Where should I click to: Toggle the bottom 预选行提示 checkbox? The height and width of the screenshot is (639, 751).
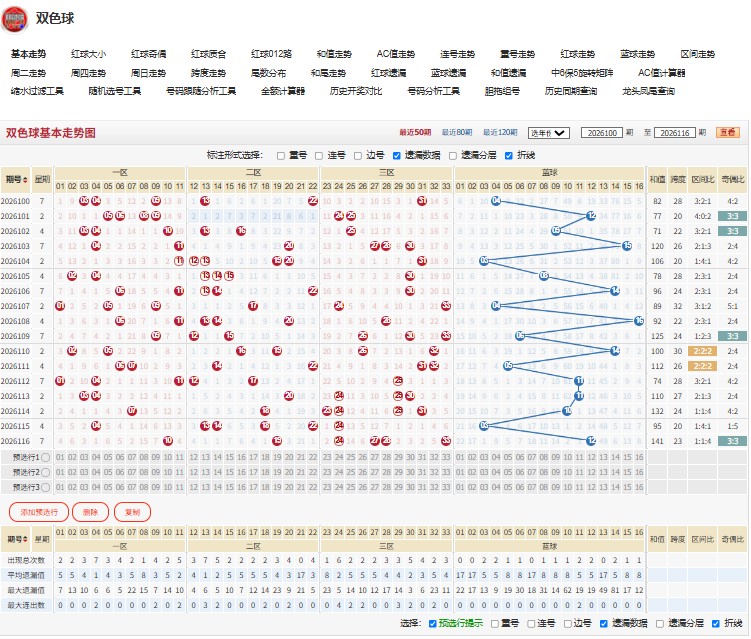click(x=432, y=623)
